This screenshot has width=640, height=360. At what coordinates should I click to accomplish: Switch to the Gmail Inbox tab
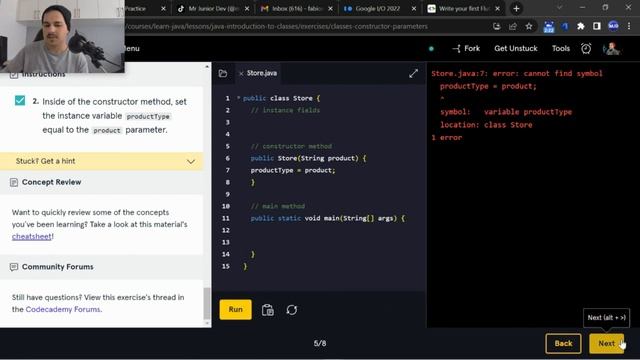click(296, 9)
